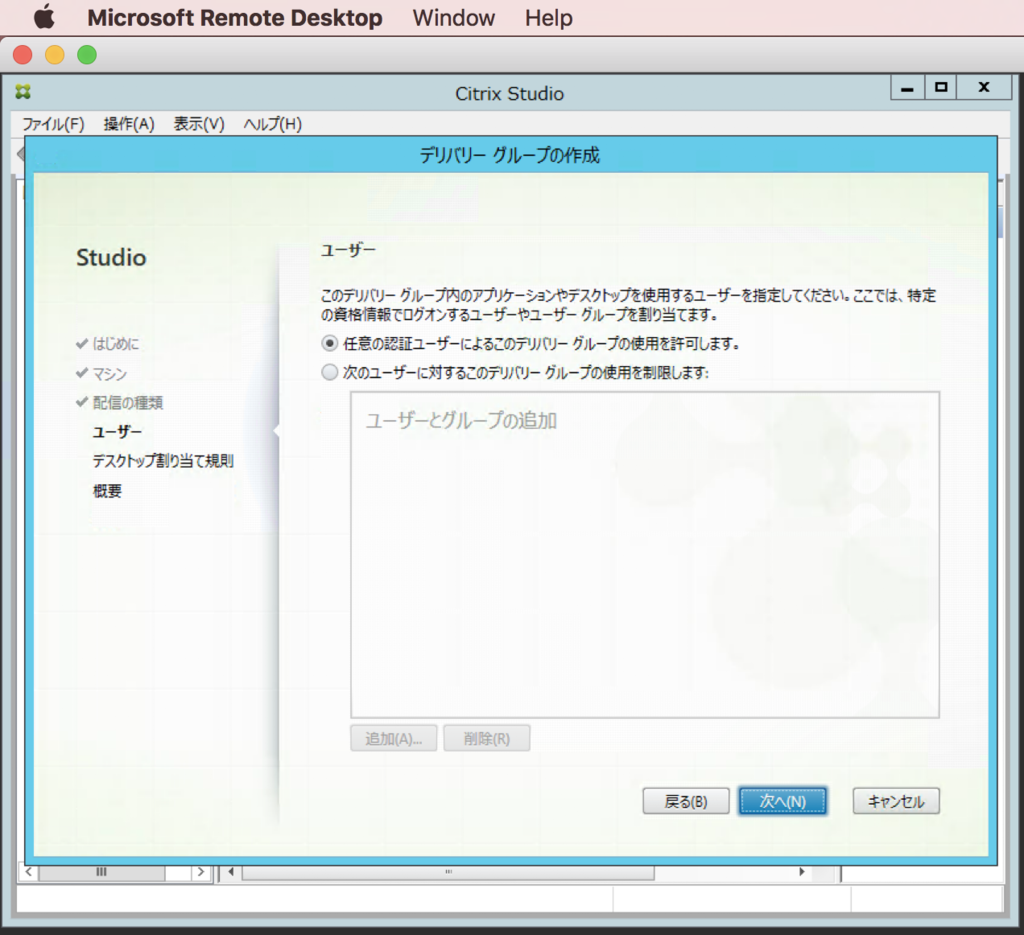Image resolution: width=1024 pixels, height=935 pixels.
Task: Open the Help menu
Action: [x=549, y=18]
